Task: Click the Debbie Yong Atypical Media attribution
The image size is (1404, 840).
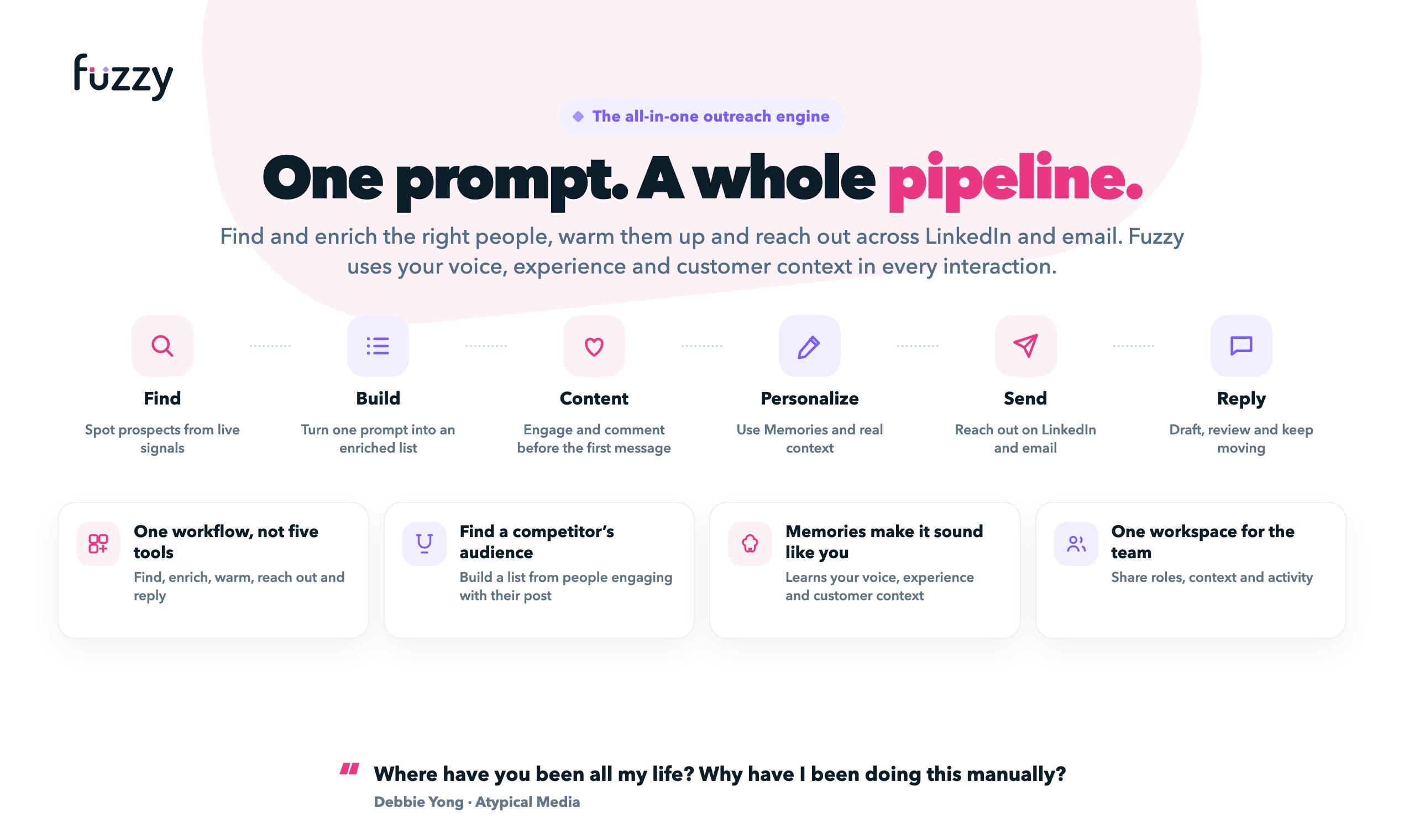Action: click(476, 802)
